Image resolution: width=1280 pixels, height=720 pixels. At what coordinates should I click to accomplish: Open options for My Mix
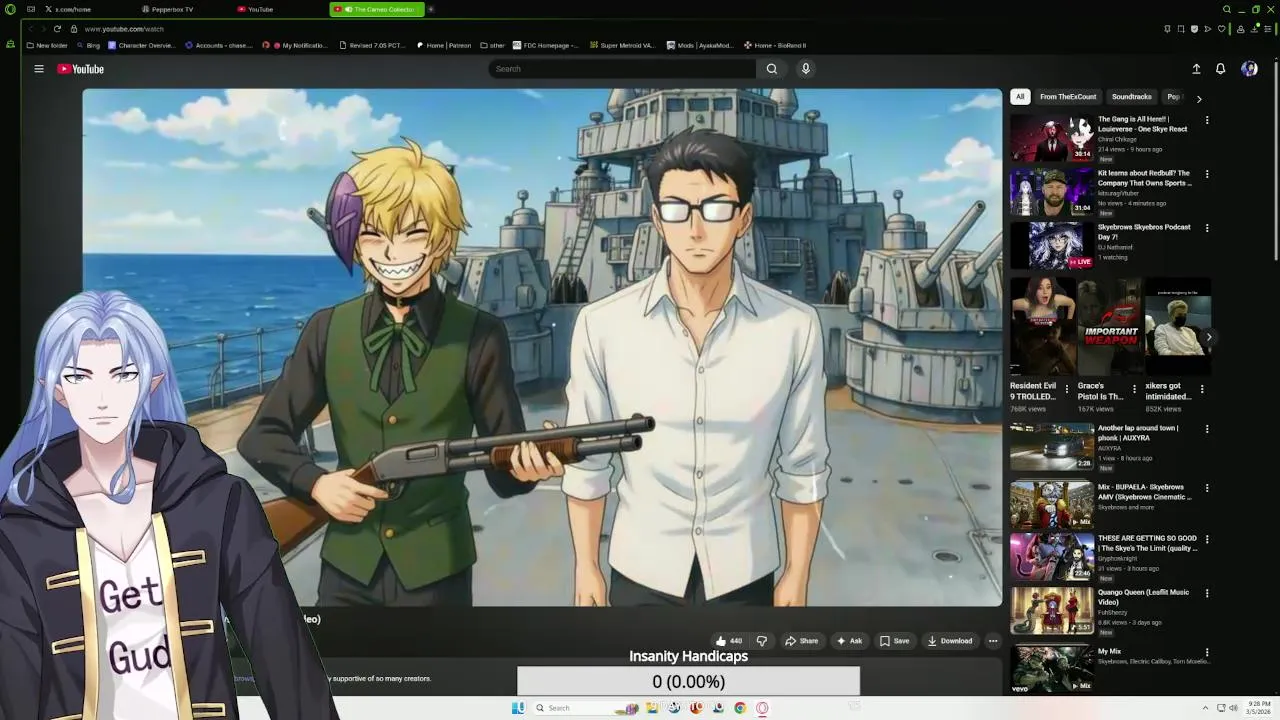click(1207, 652)
